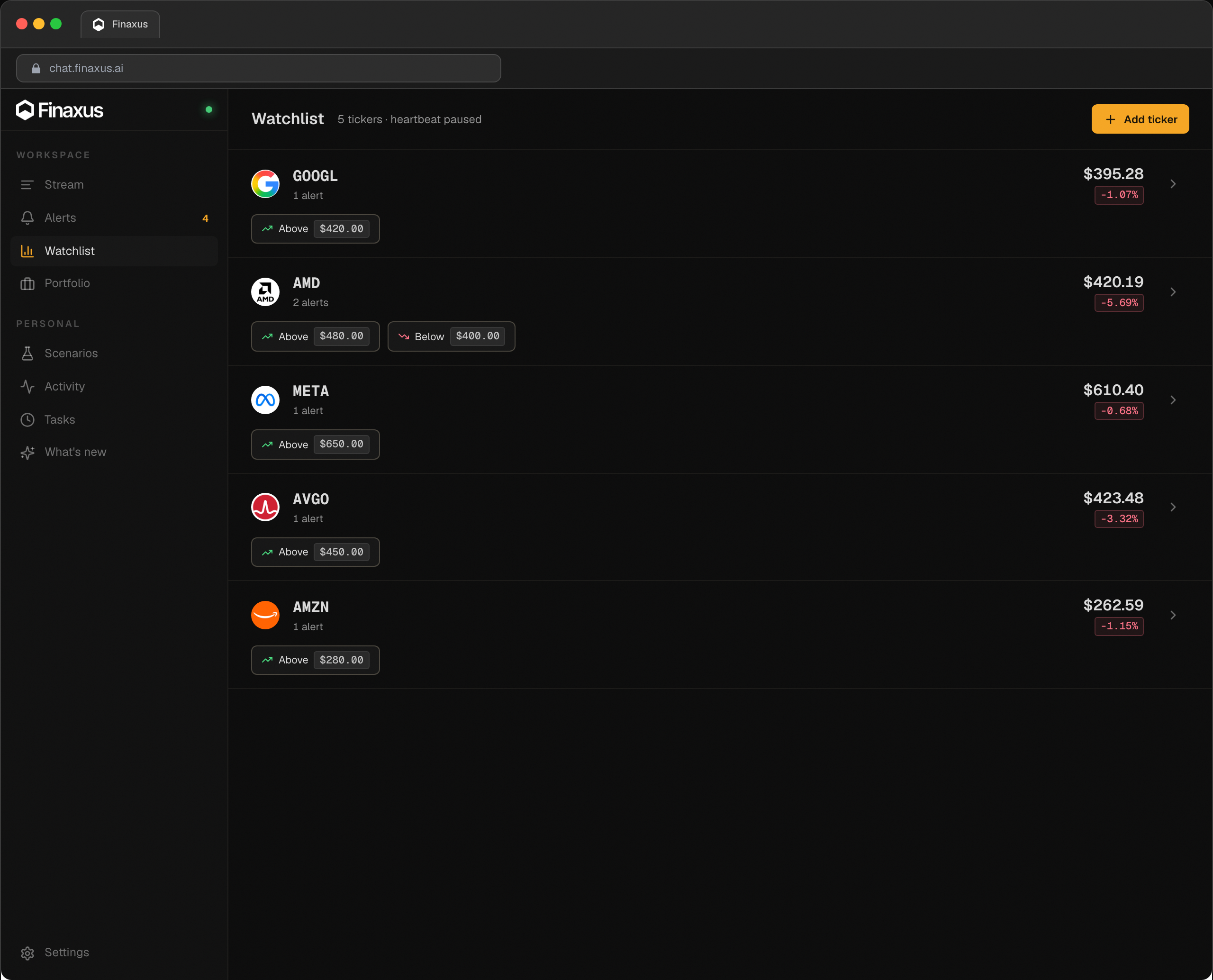Click the lock icon in address bar
This screenshot has height=980, width=1213.
point(36,68)
